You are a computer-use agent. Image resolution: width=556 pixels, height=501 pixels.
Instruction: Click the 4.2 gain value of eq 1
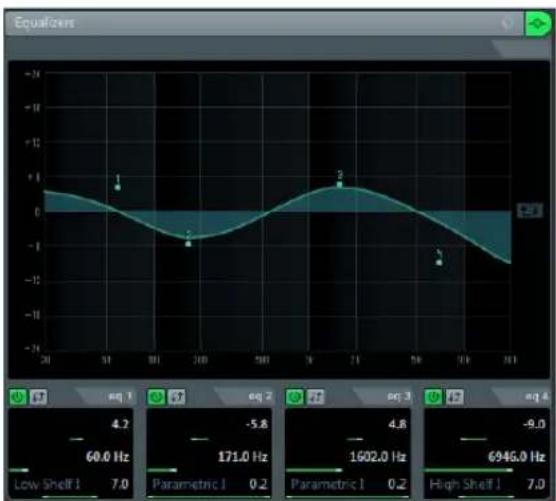120,424
